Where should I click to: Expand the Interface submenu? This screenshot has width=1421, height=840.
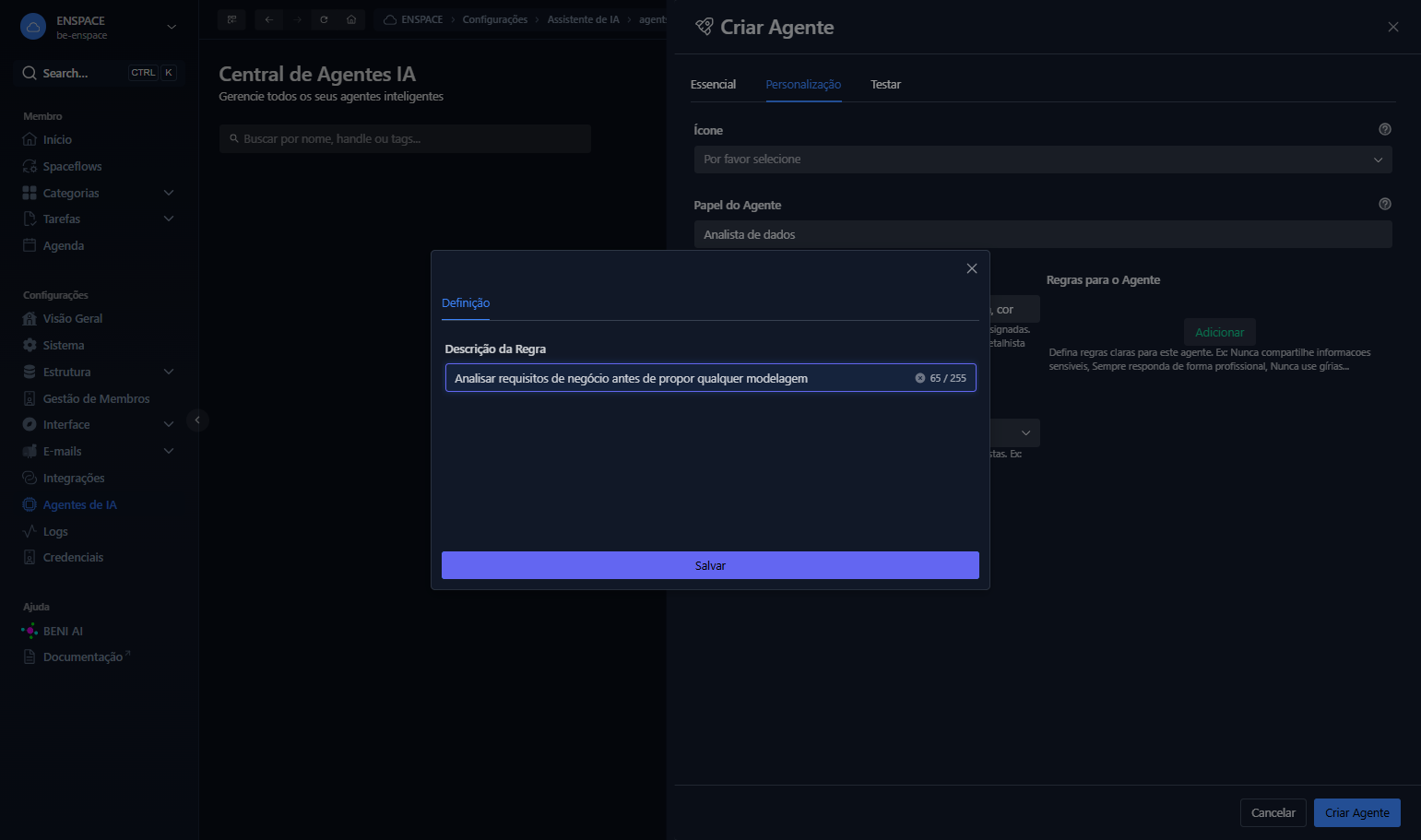tap(168, 424)
